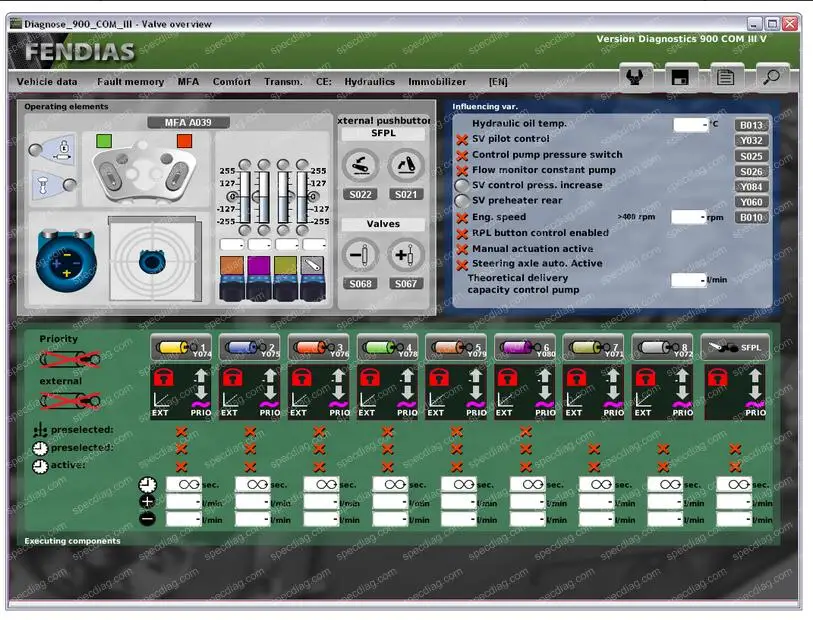Click the red indicator square on MFA
Viewport: 813px width, 620px height.
click(x=185, y=141)
